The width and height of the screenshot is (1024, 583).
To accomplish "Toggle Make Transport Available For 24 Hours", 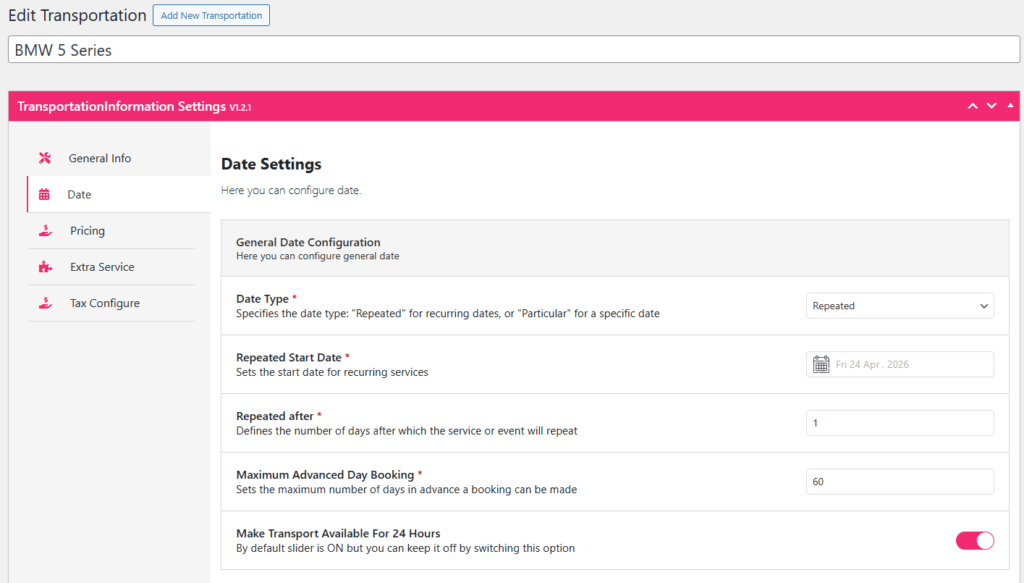I will pyautogui.click(x=974, y=541).
